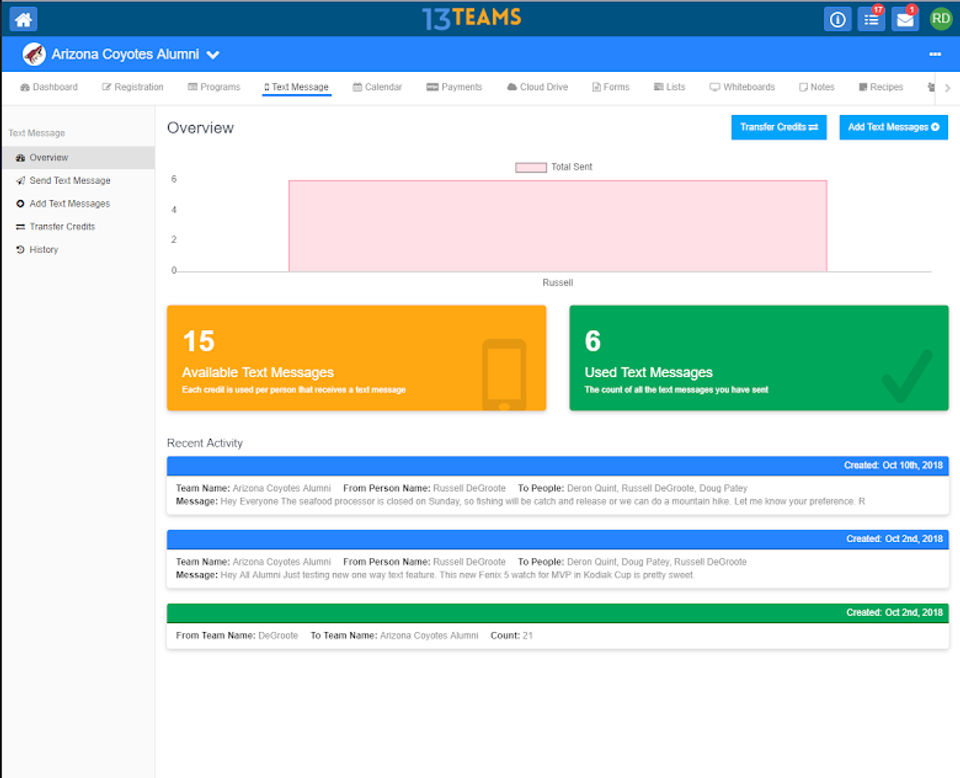Click the home icon in the top bar
This screenshot has height=778, width=960.
pos(23,20)
